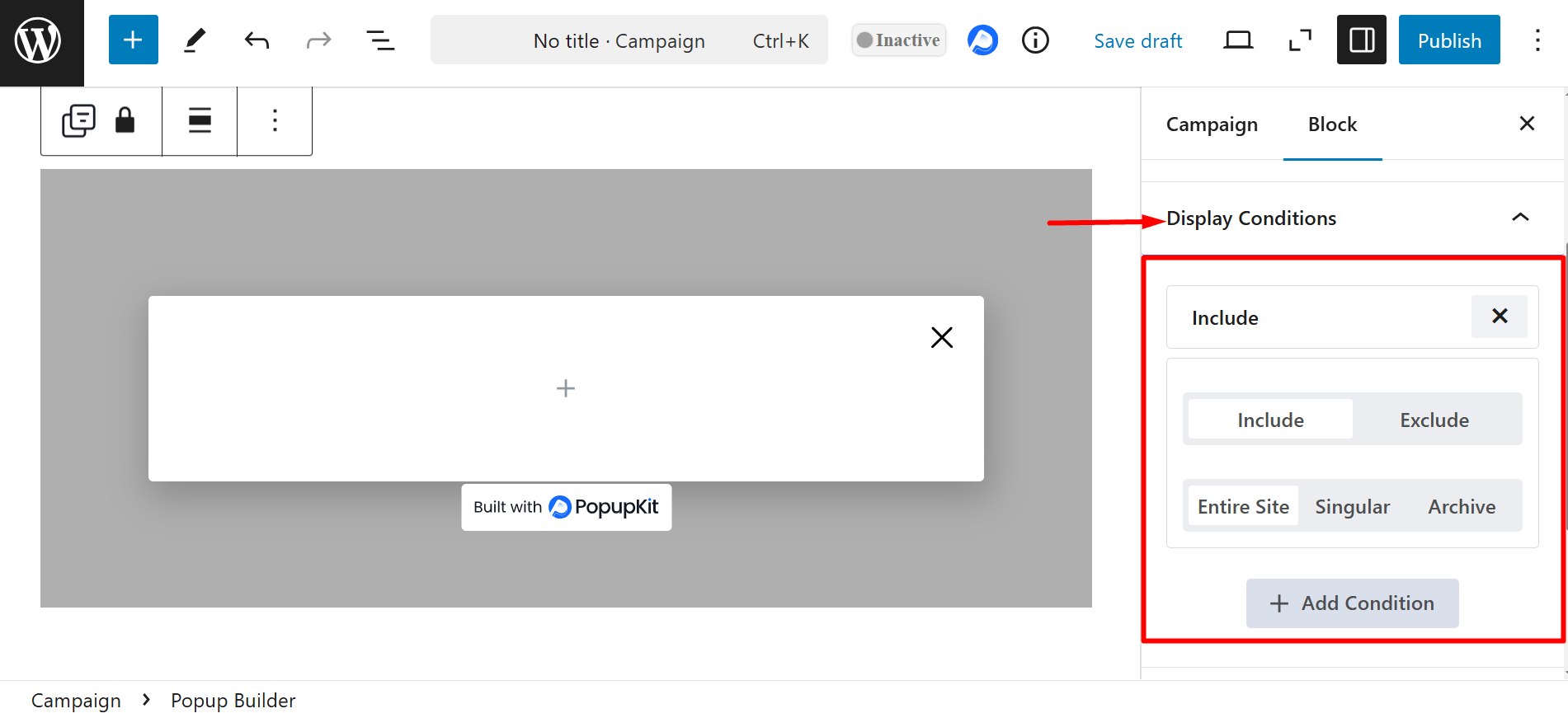
Task: Select the pencil Tools icon
Action: point(194,40)
